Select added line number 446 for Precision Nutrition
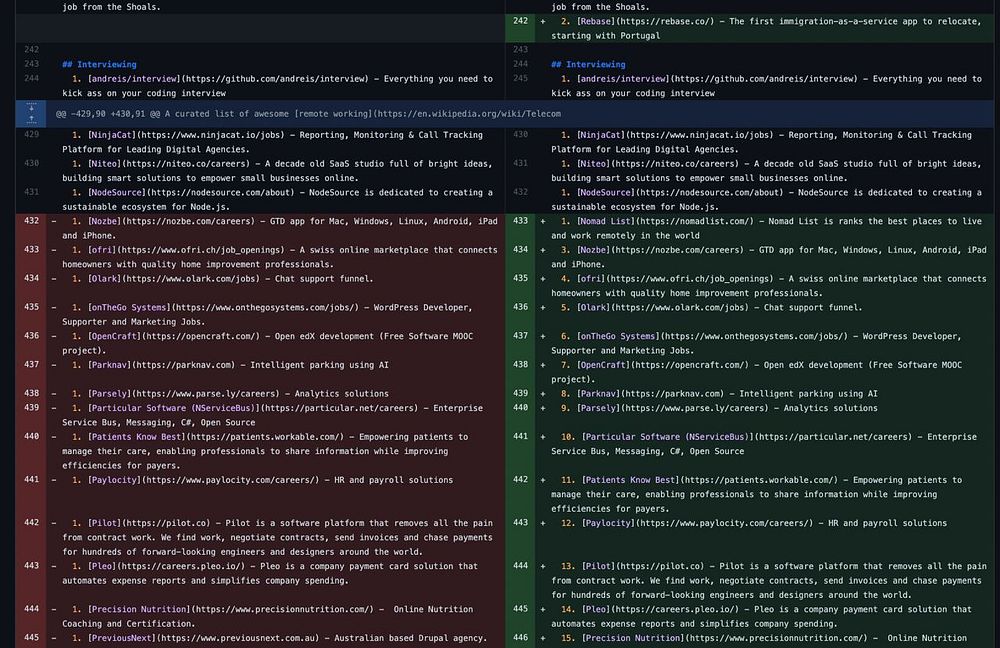This screenshot has width=1000, height=648. pos(520,638)
